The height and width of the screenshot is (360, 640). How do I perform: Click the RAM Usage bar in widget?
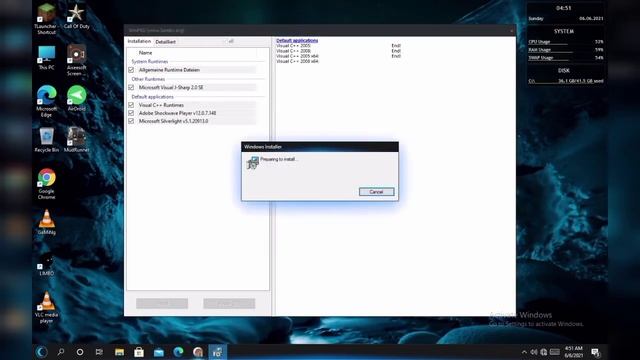pyautogui.click(x=565, y=50)
